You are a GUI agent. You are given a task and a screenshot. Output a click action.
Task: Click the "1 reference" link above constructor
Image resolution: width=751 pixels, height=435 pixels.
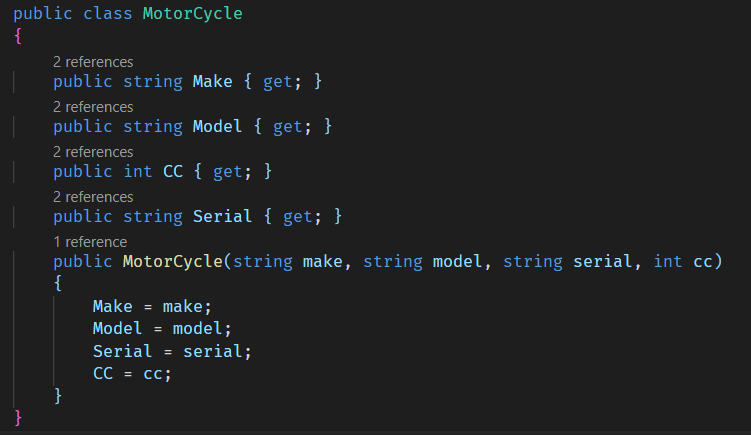(90, 242)
